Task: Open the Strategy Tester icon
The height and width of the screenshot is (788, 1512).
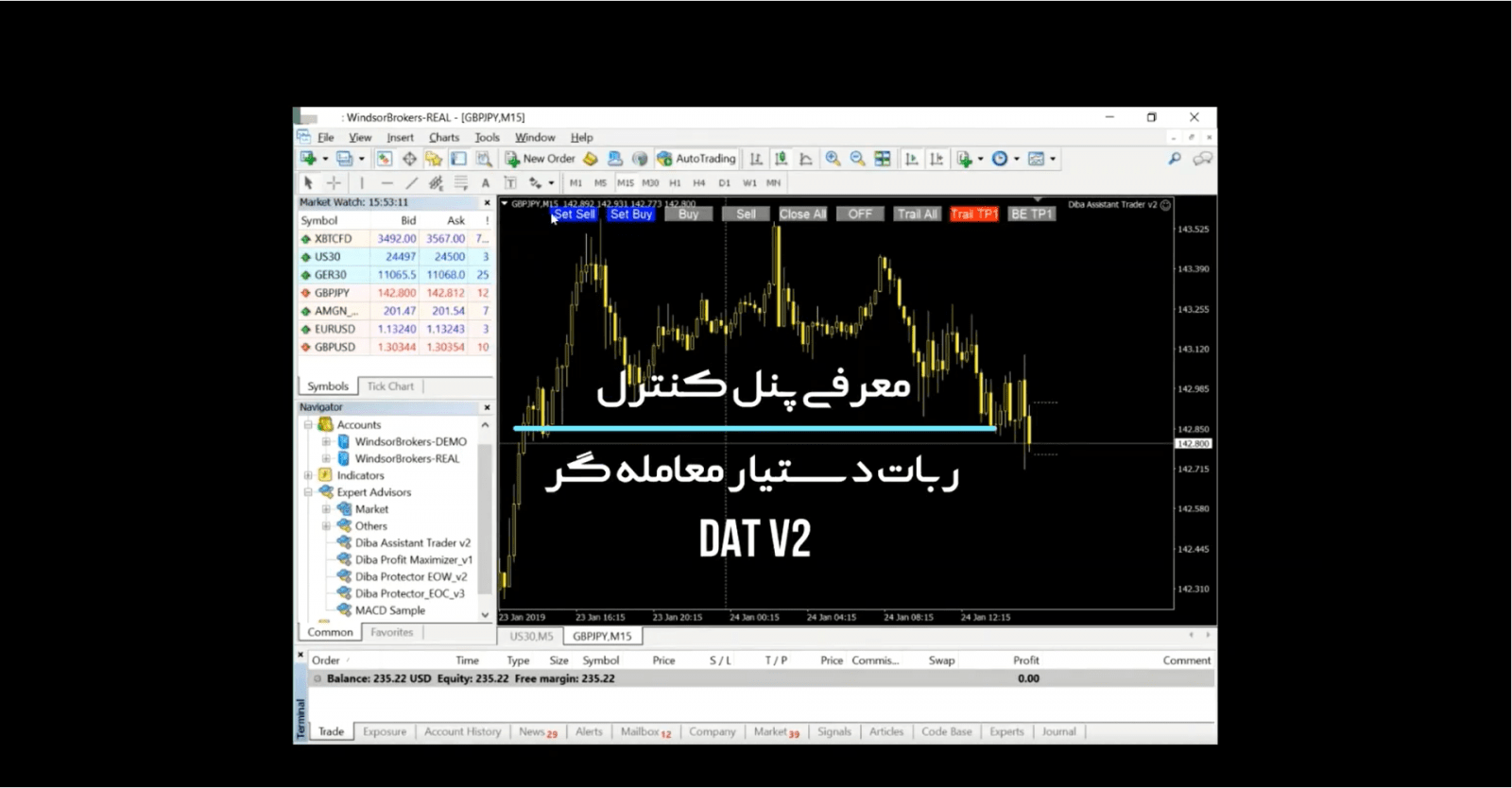Action: click(x=483, y=159)
